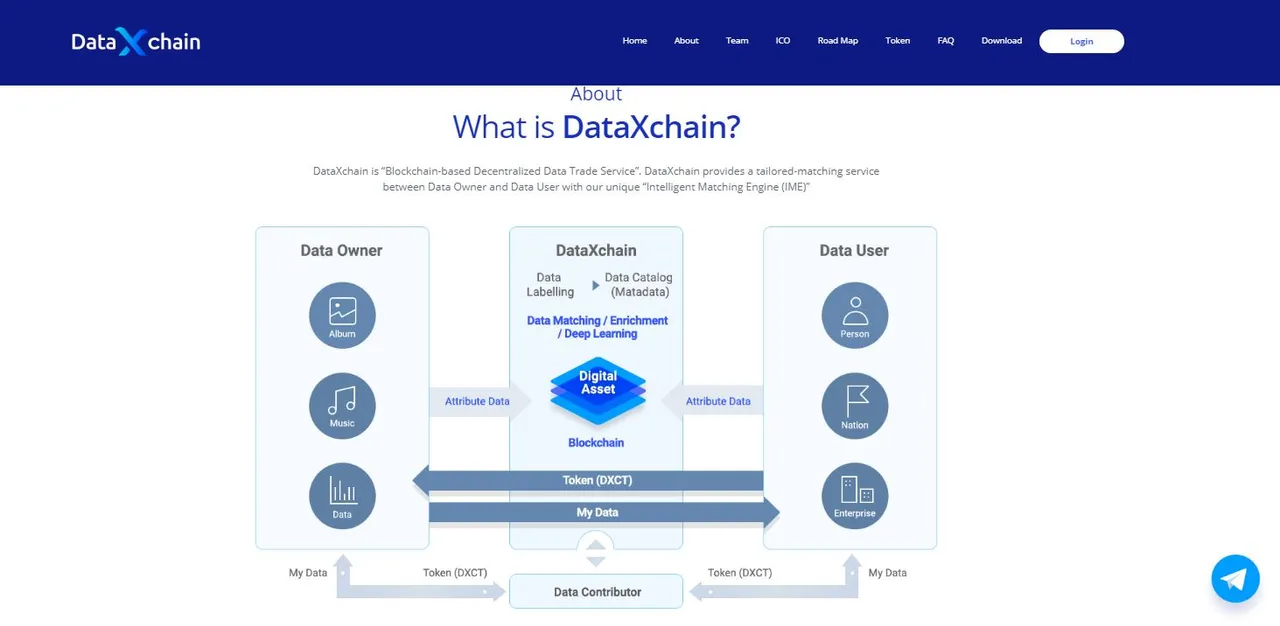This screenshot has width=1280, height=626.
Task: Click the left Attribute Data arrow
Action: (481, 401)
